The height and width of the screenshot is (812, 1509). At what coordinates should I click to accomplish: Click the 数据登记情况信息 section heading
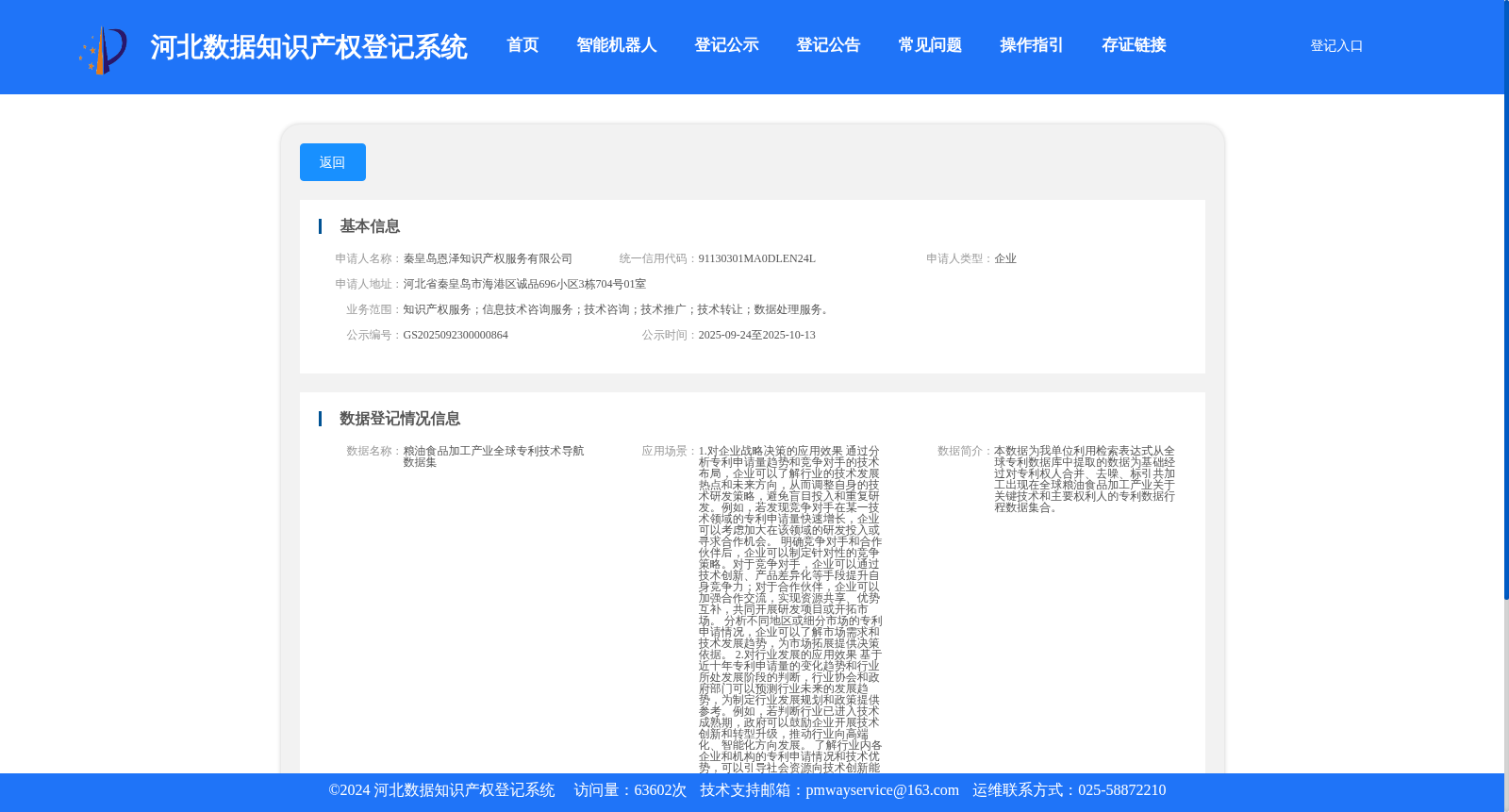point(400,419)
